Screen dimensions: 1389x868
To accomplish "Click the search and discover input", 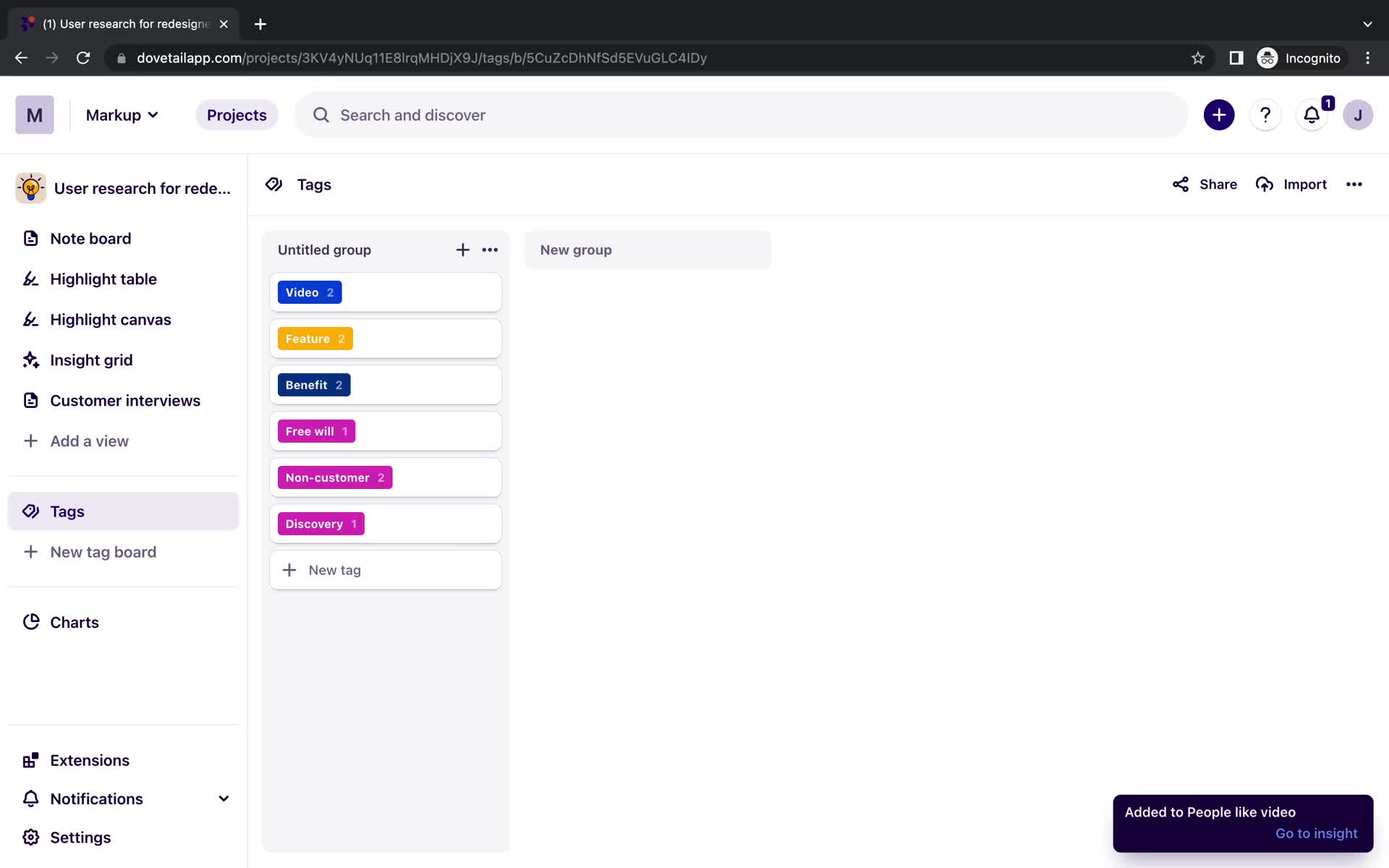I will coord(741,115).
